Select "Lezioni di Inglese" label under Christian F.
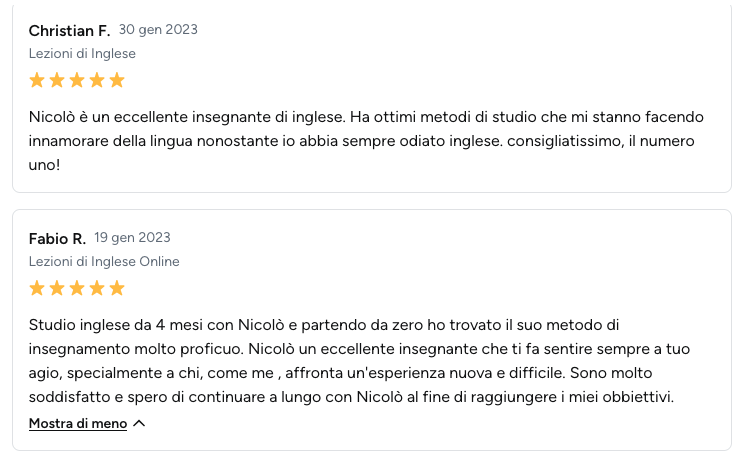Image resolution: width=740 pixels, height=461 pixels. 82,54
